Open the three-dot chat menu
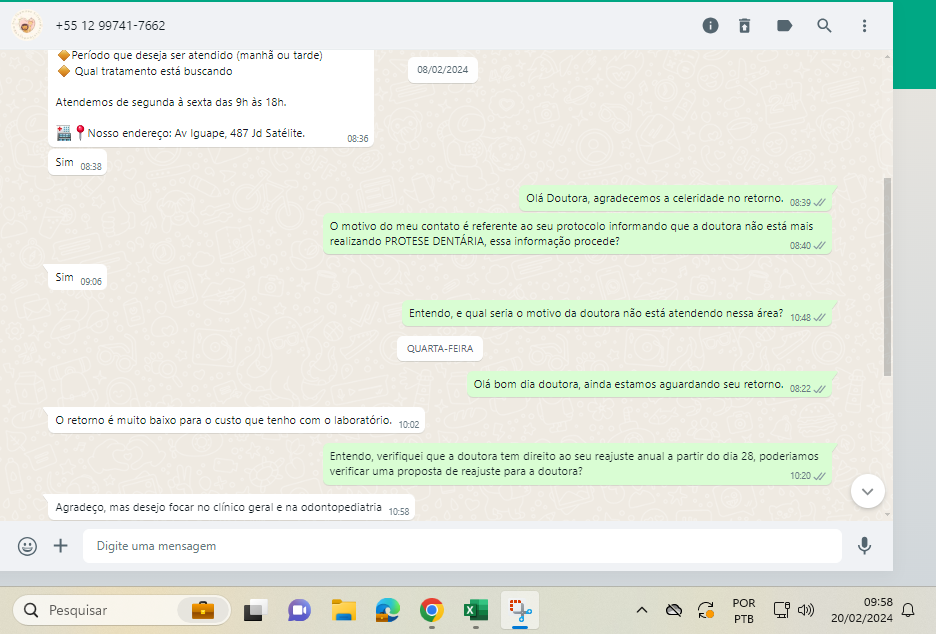This screenshot has height=634, width=936. [x=864, y=26]
